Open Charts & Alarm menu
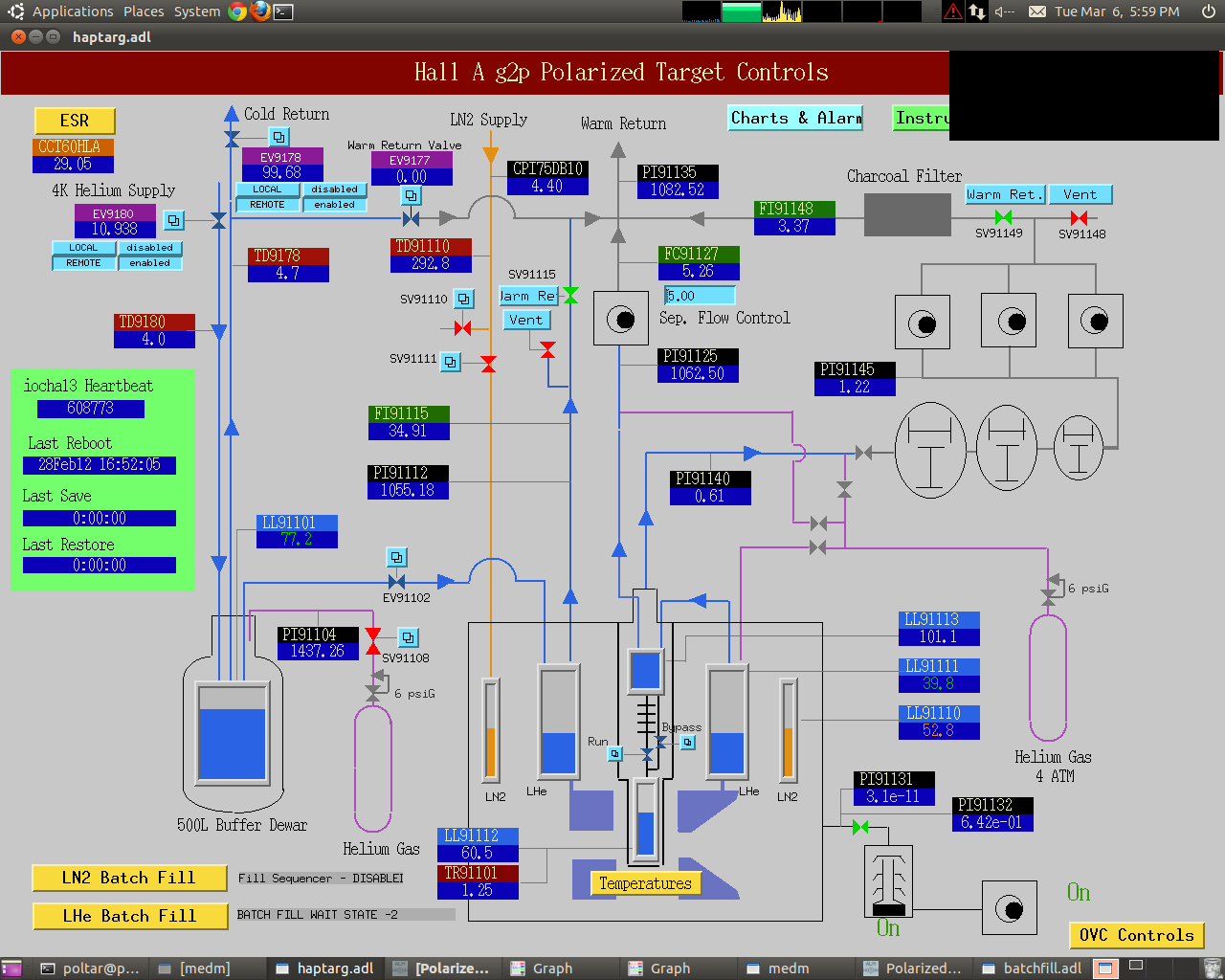 795,118
